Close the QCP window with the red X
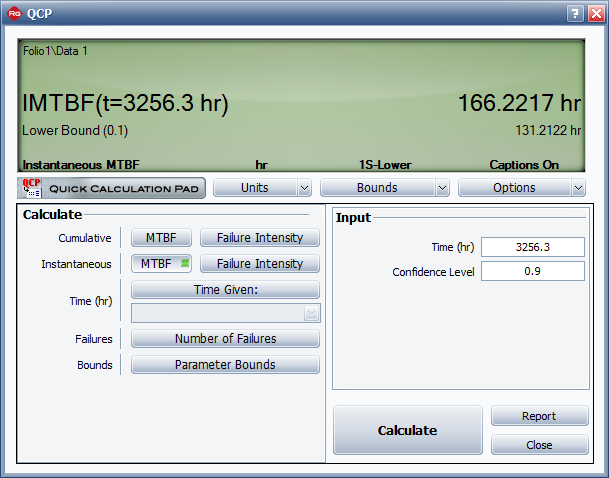609x478 pixels. tap(596, 14)
